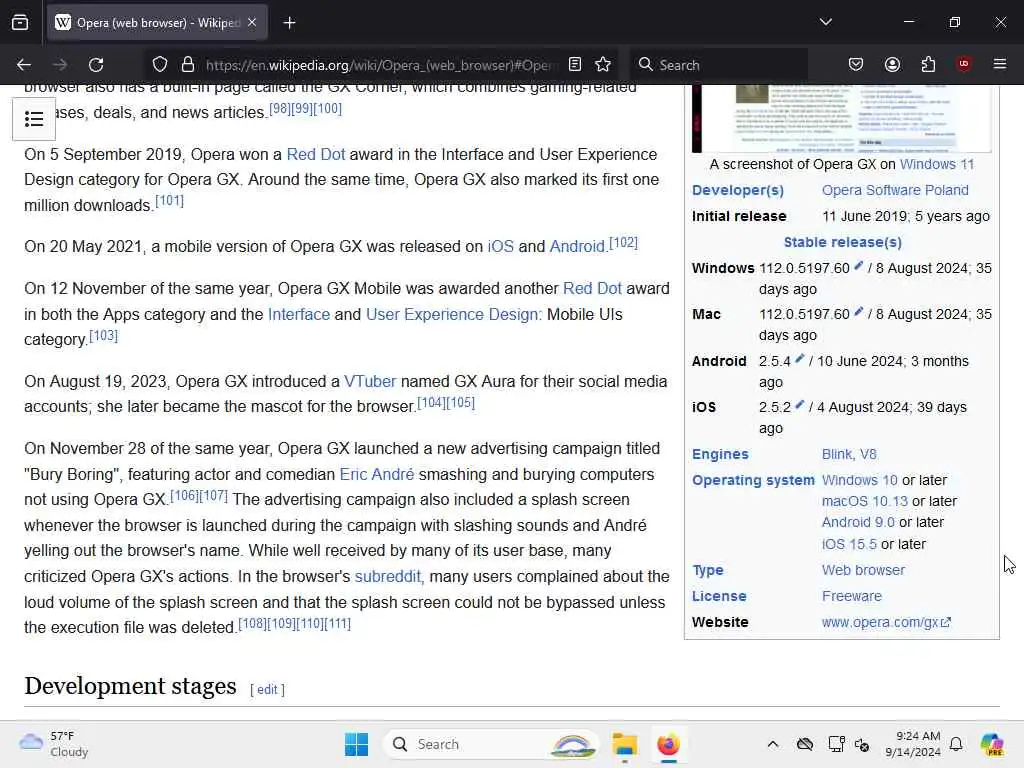Click the Wikipedia URL address field
This screenshot has height=768, width=1024.
pyautogui.click(x=381, y=65)
